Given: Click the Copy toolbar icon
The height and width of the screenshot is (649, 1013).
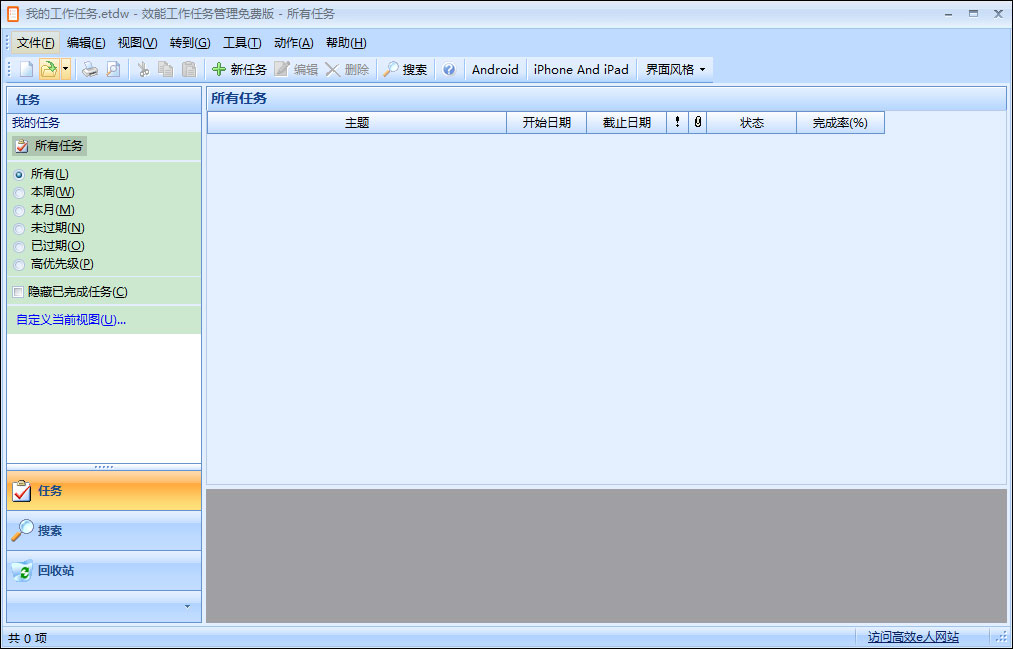Looking at the screenshot, I should coord(166,69).
